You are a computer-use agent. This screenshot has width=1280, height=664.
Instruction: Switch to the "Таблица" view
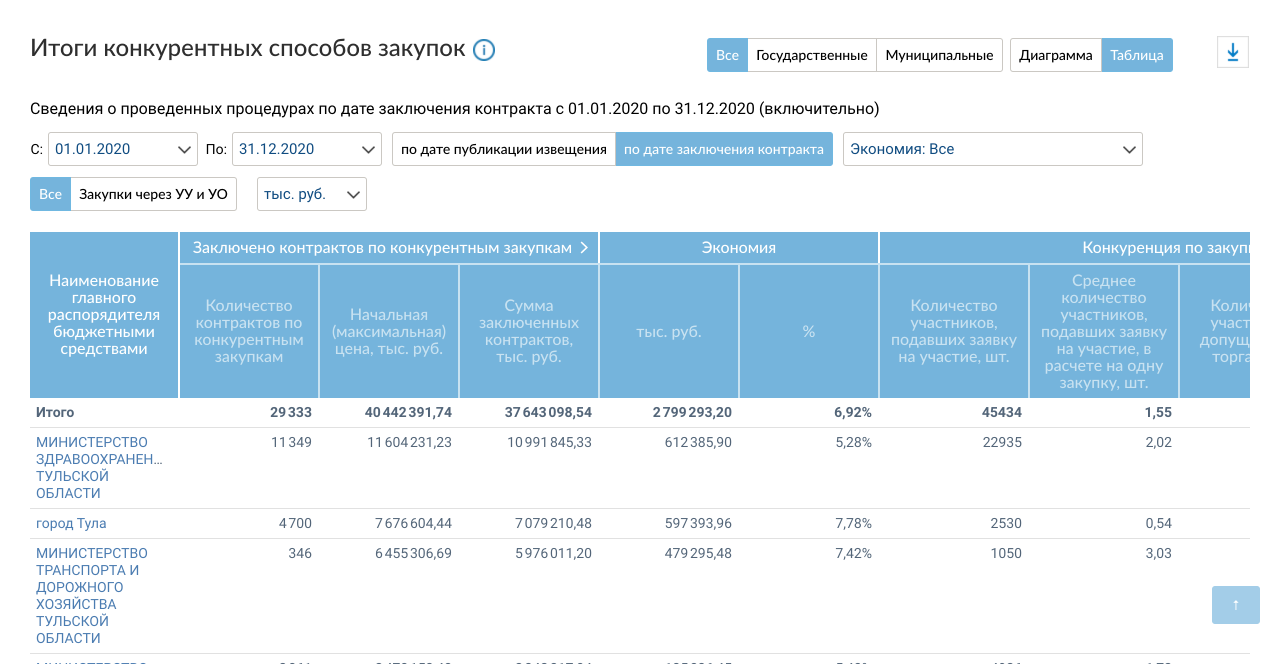pyautogui.click(x=1136, y=55)
